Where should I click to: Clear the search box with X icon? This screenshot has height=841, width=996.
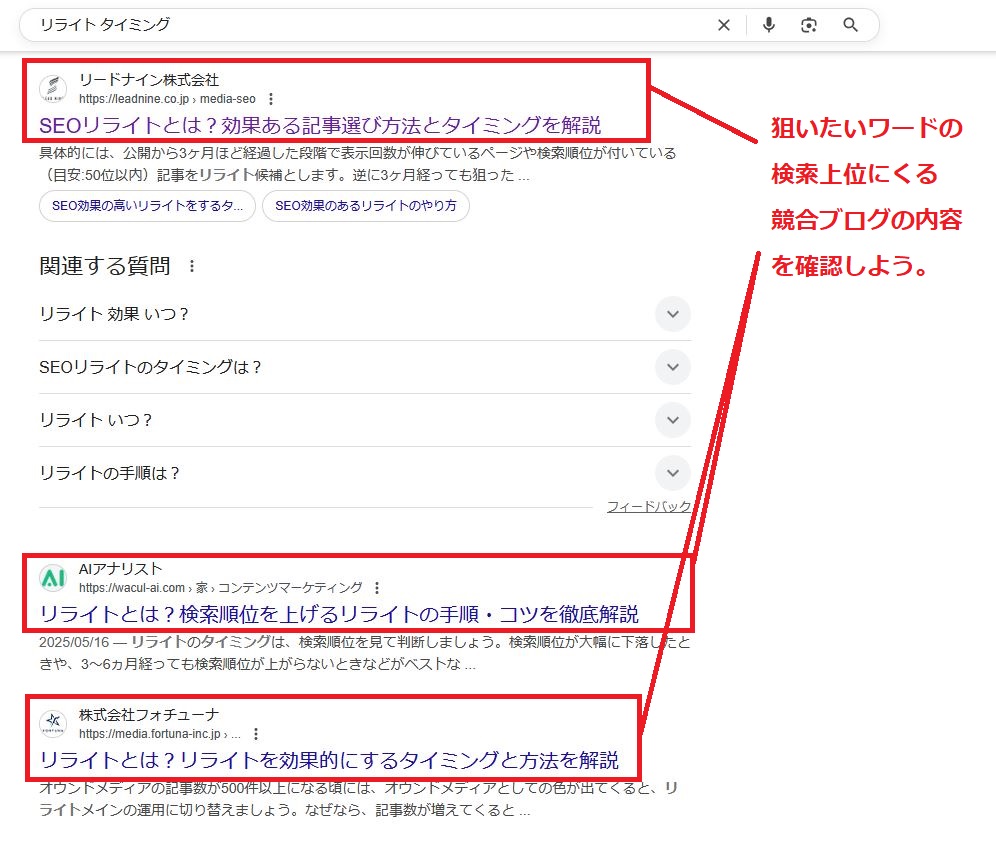point(724,25)
